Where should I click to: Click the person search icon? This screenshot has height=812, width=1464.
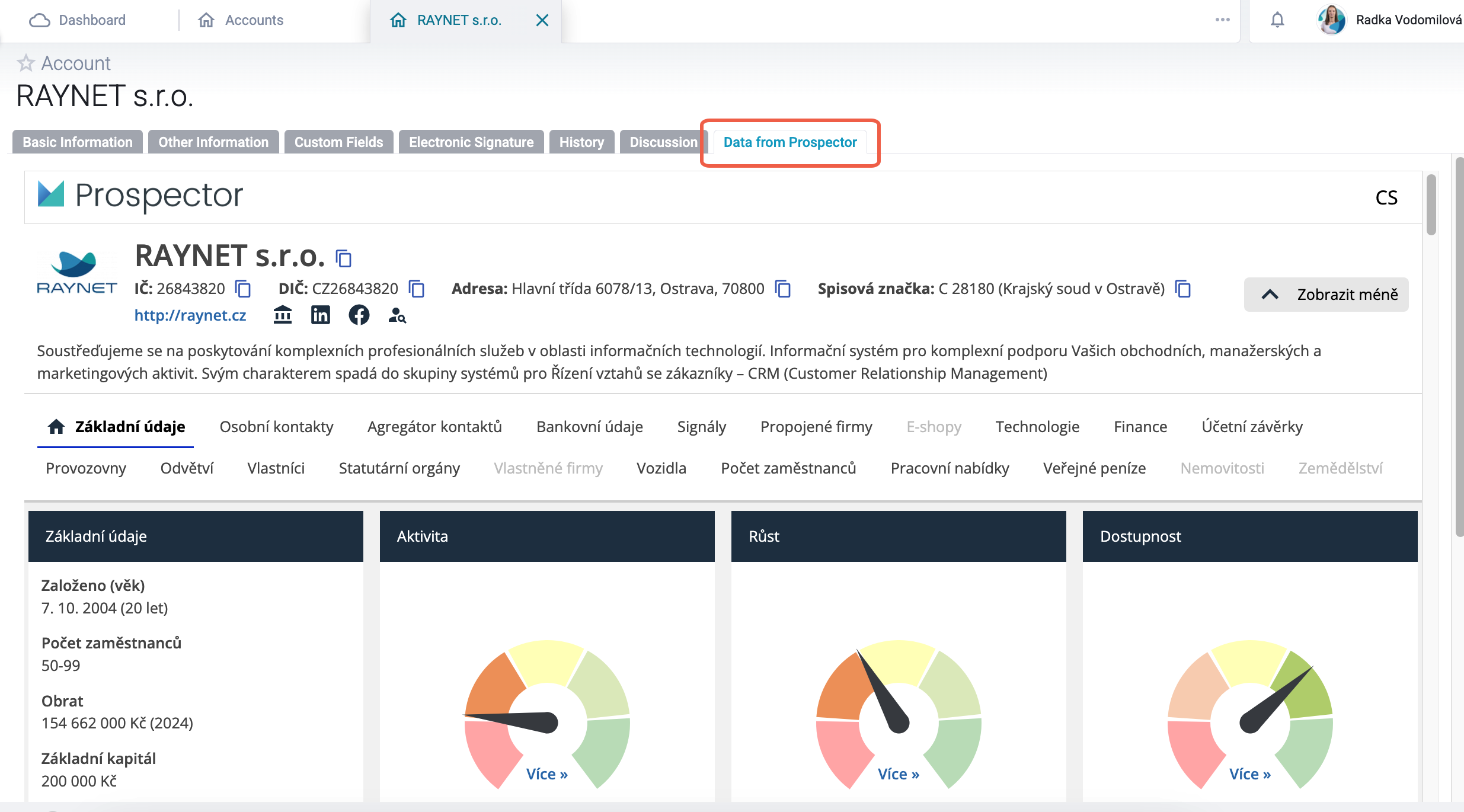(x=397, y=315)
